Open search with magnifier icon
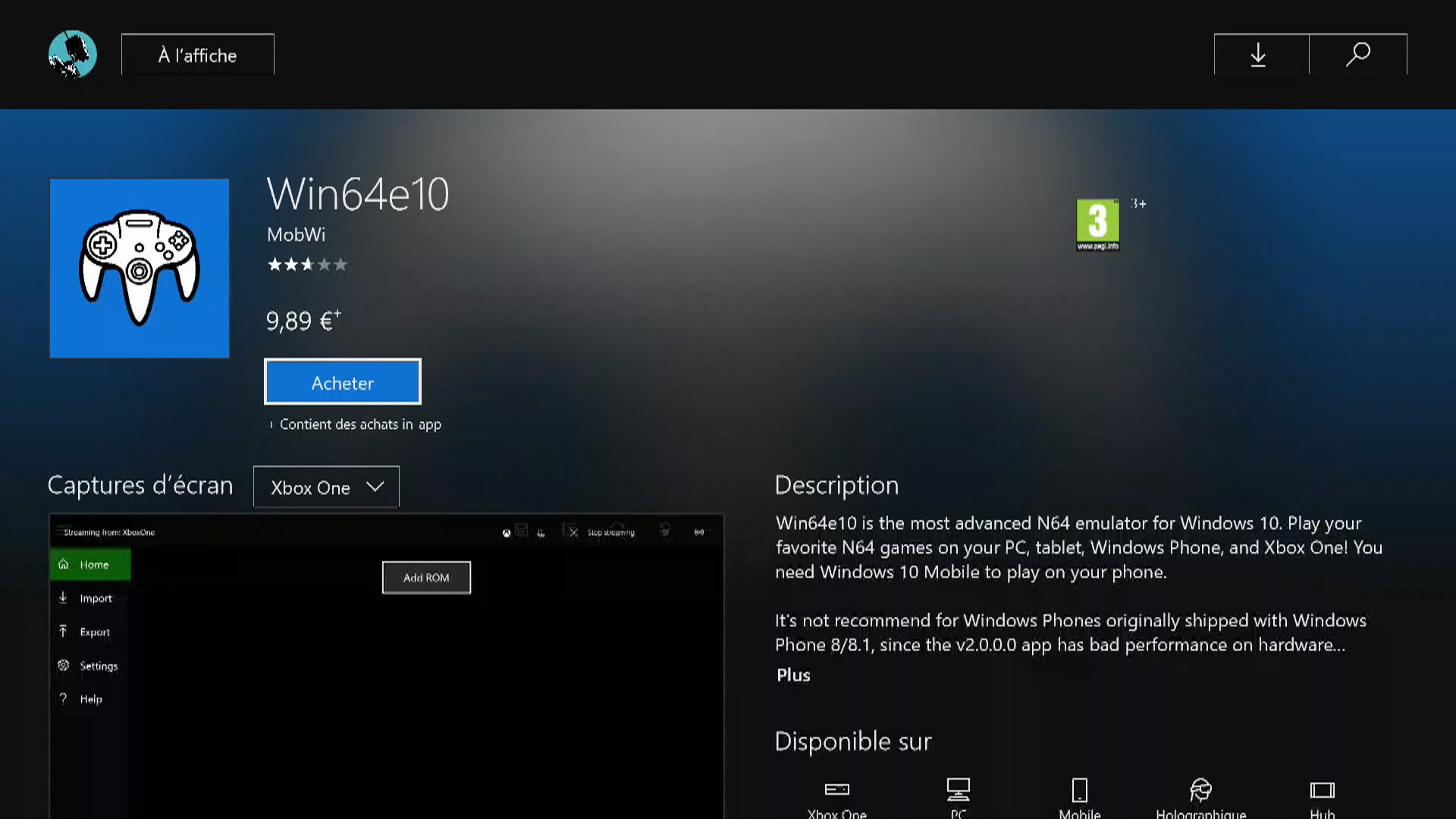Screen dimensions: 1456x819 click(x=1357, y=55)
